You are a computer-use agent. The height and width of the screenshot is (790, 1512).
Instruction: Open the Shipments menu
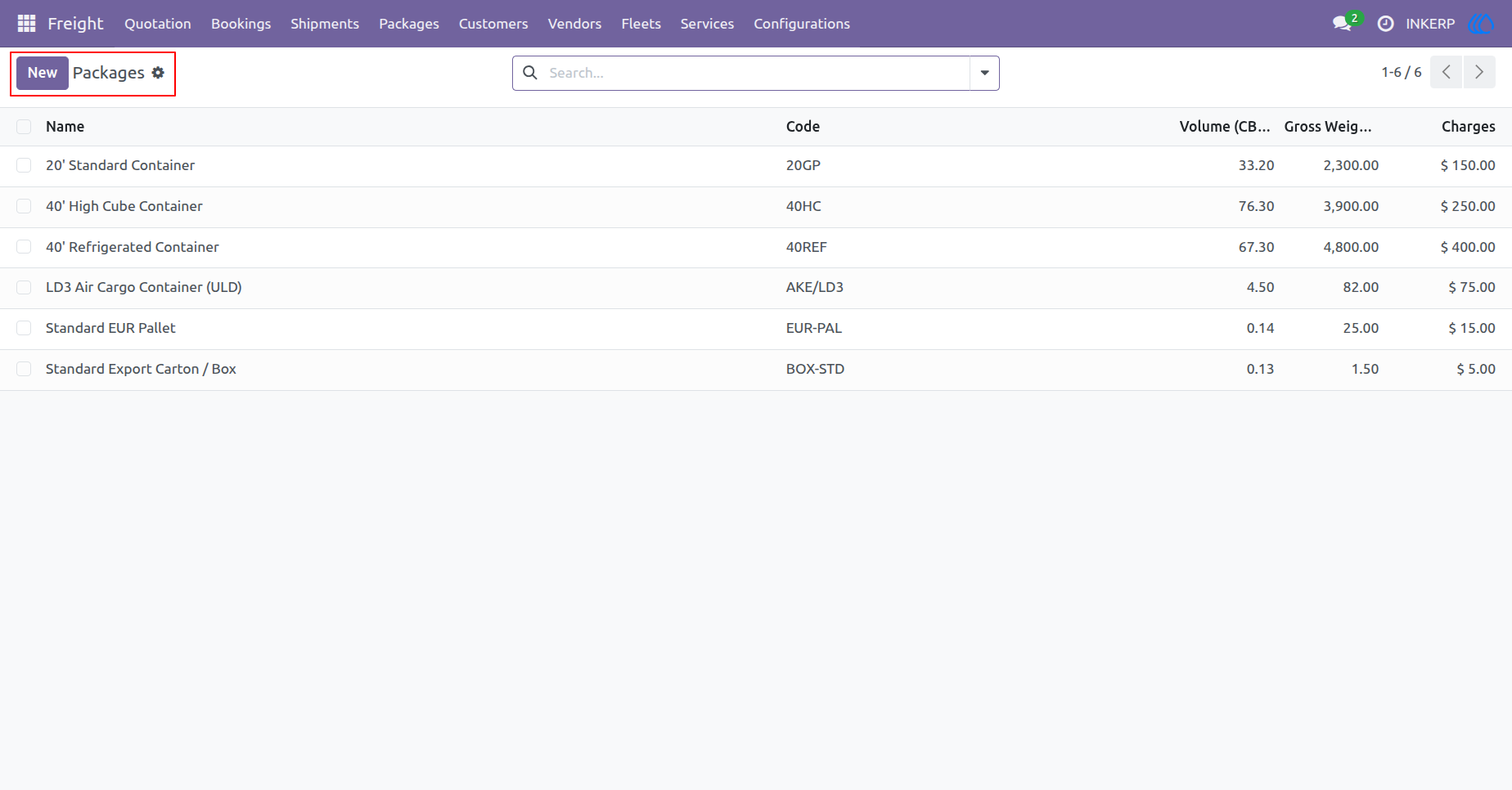tap(325, 24)
